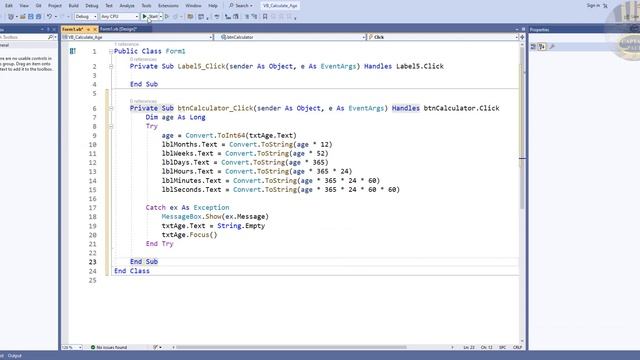Click the Toolbox search magnifier icon
The image size is (640, 360).
click(51, 37)
